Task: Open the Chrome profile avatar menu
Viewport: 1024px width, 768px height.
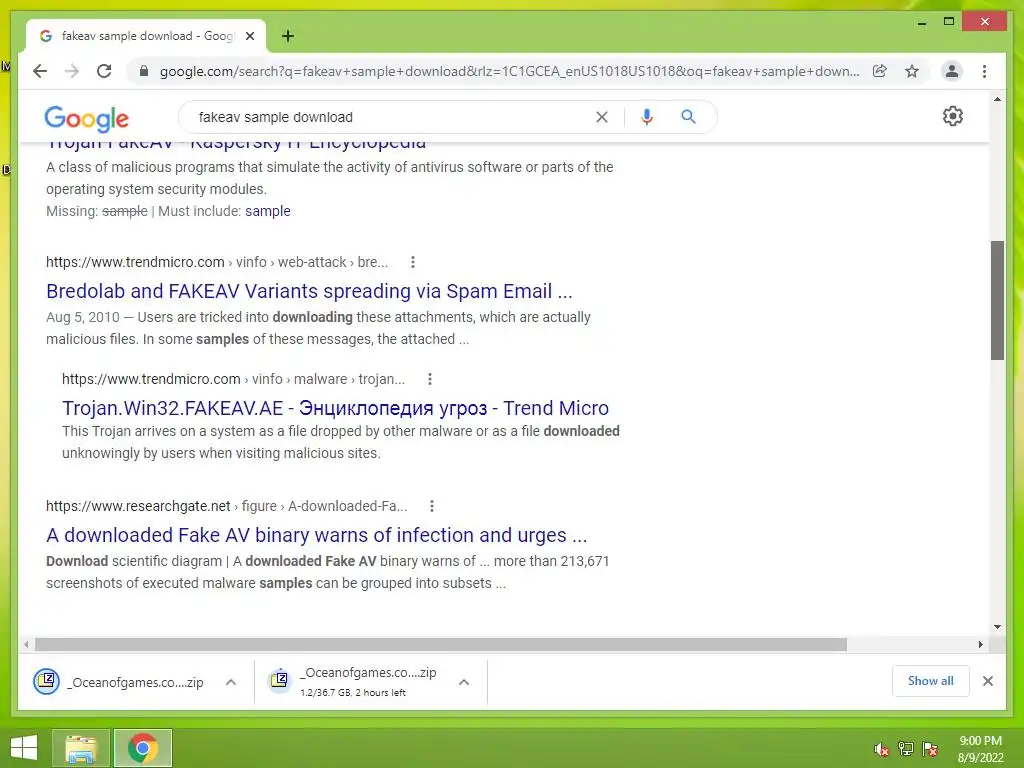Action: coord(952,71)
